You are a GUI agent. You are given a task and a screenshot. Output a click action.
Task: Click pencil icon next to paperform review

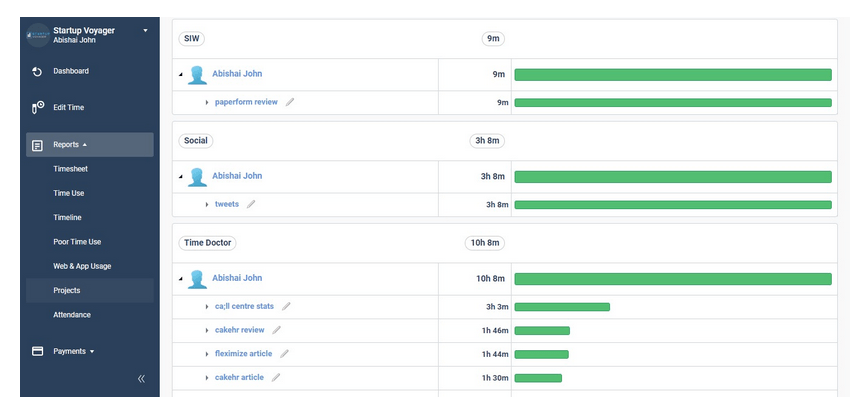[x=290, y=102]
